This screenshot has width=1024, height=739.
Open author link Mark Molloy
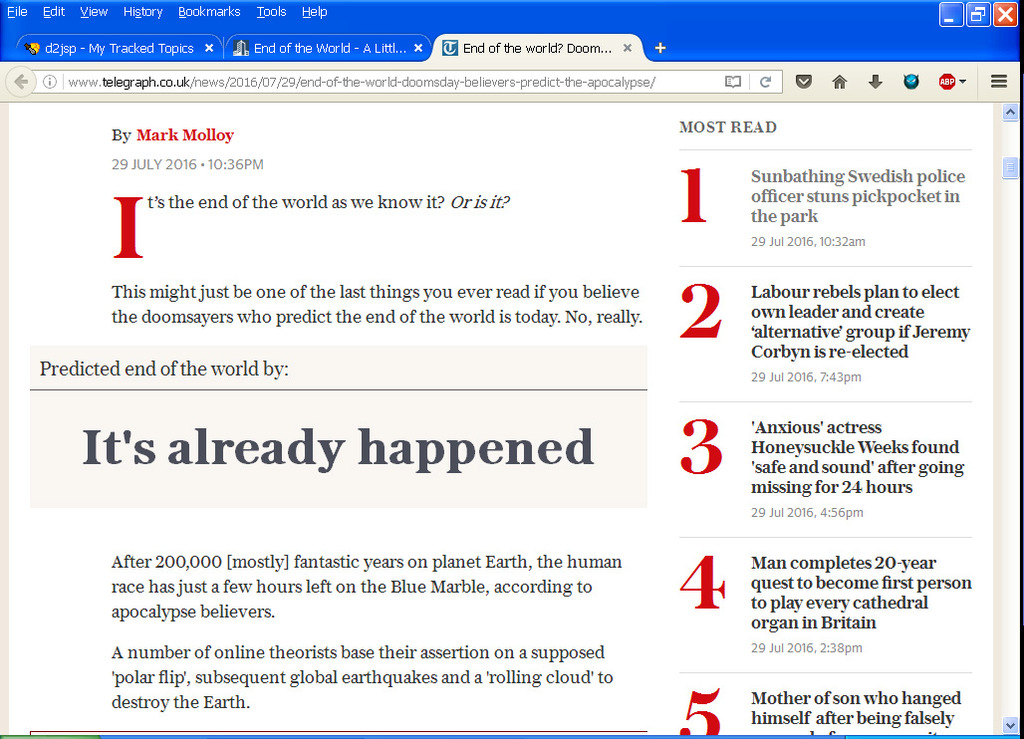coord(185,135)
